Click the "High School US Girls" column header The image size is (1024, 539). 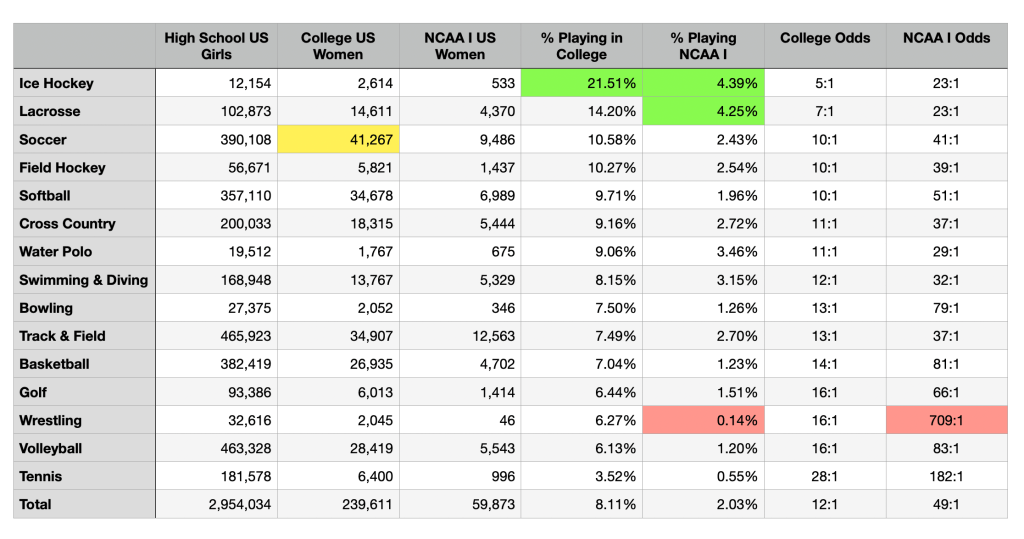(x=216, y=46)
